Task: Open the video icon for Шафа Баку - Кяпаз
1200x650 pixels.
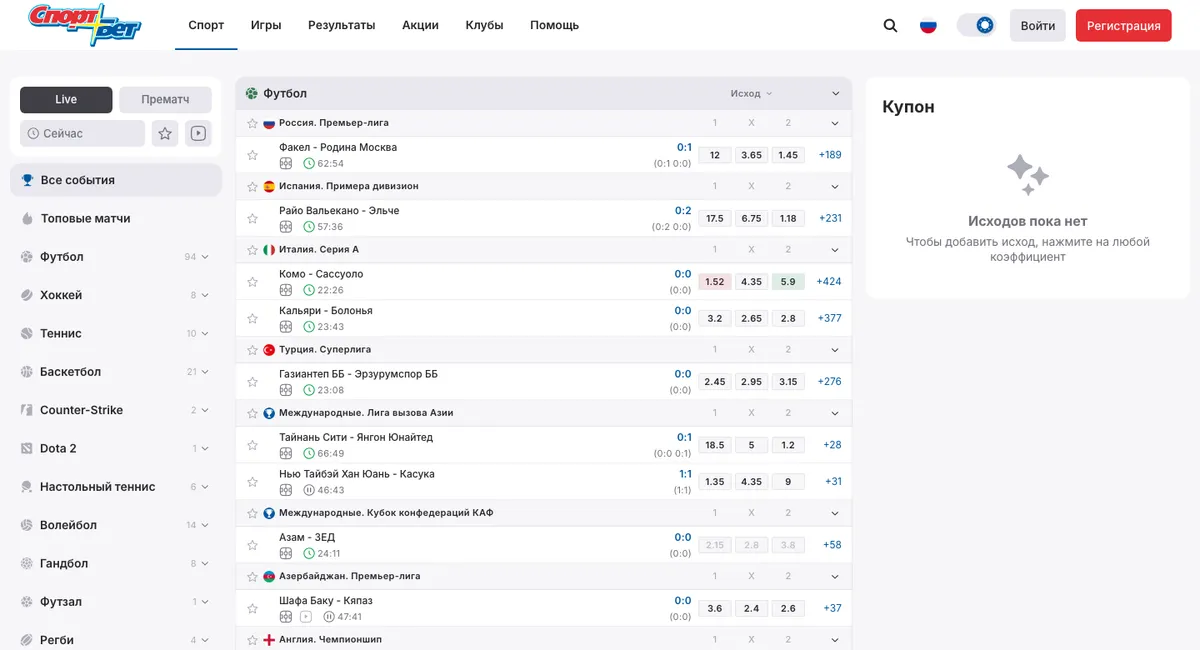Action: [306, 617]
